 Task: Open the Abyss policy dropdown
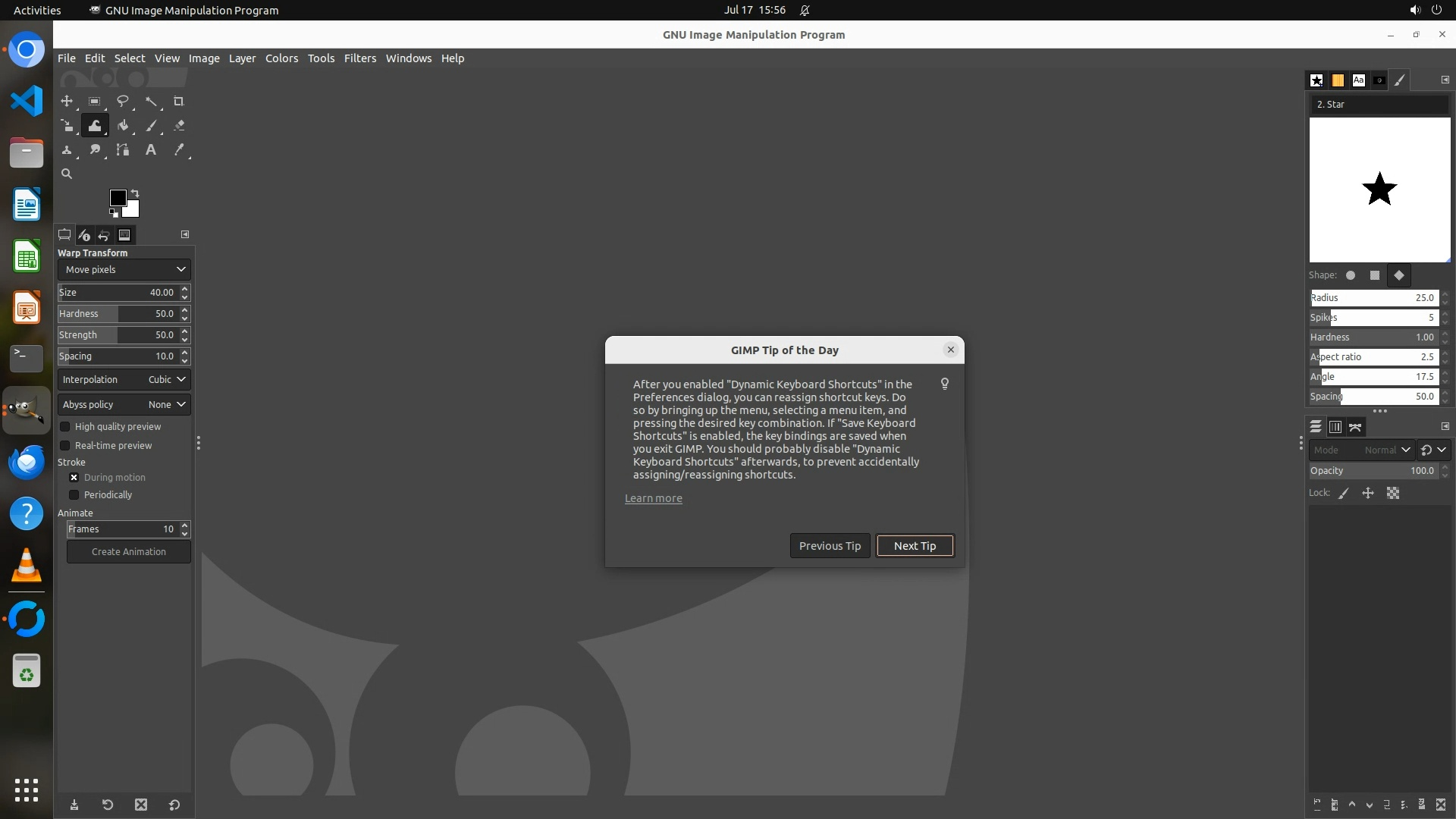pyautogui.click(x=124, y=405)
